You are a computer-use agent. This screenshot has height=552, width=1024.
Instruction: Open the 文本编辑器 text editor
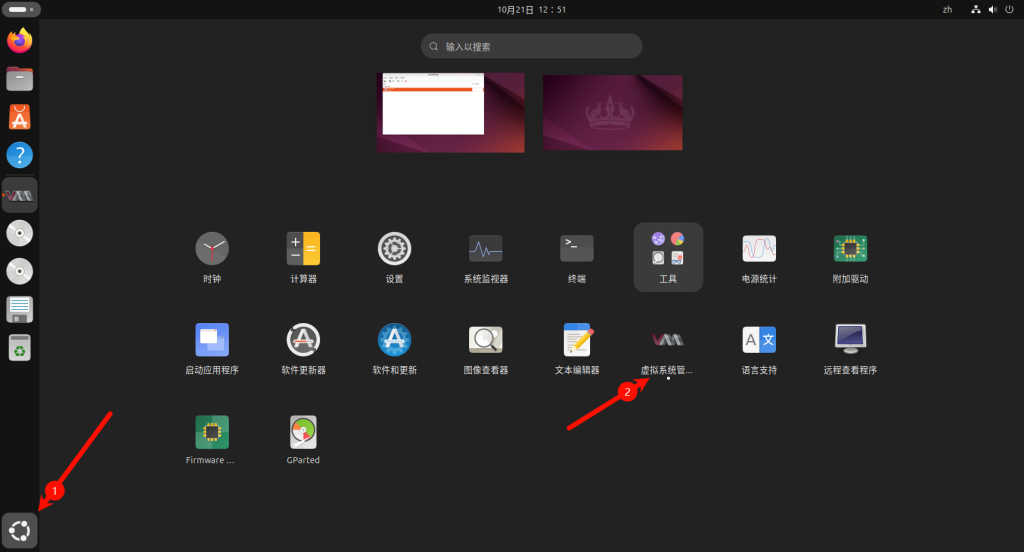(x=576, y=340)
